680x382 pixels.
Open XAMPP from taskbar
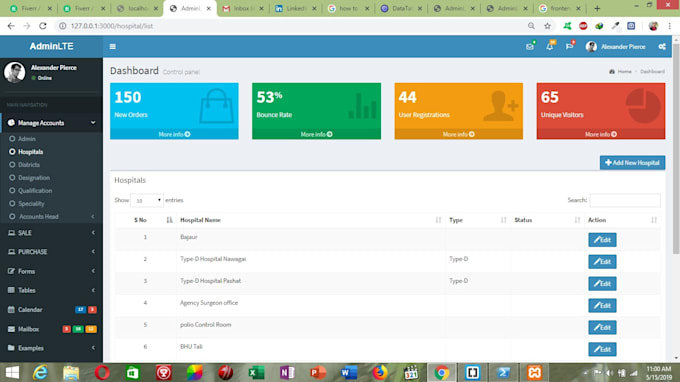tap(534, 372)
